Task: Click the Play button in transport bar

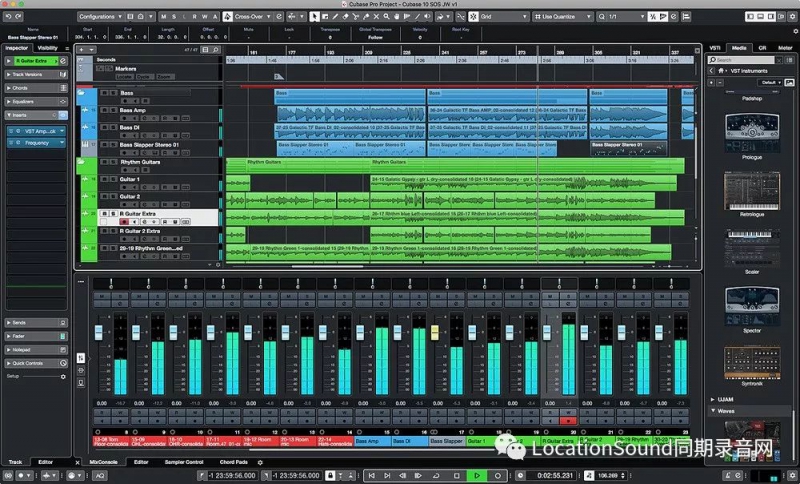Action: [x=477, y=475]
